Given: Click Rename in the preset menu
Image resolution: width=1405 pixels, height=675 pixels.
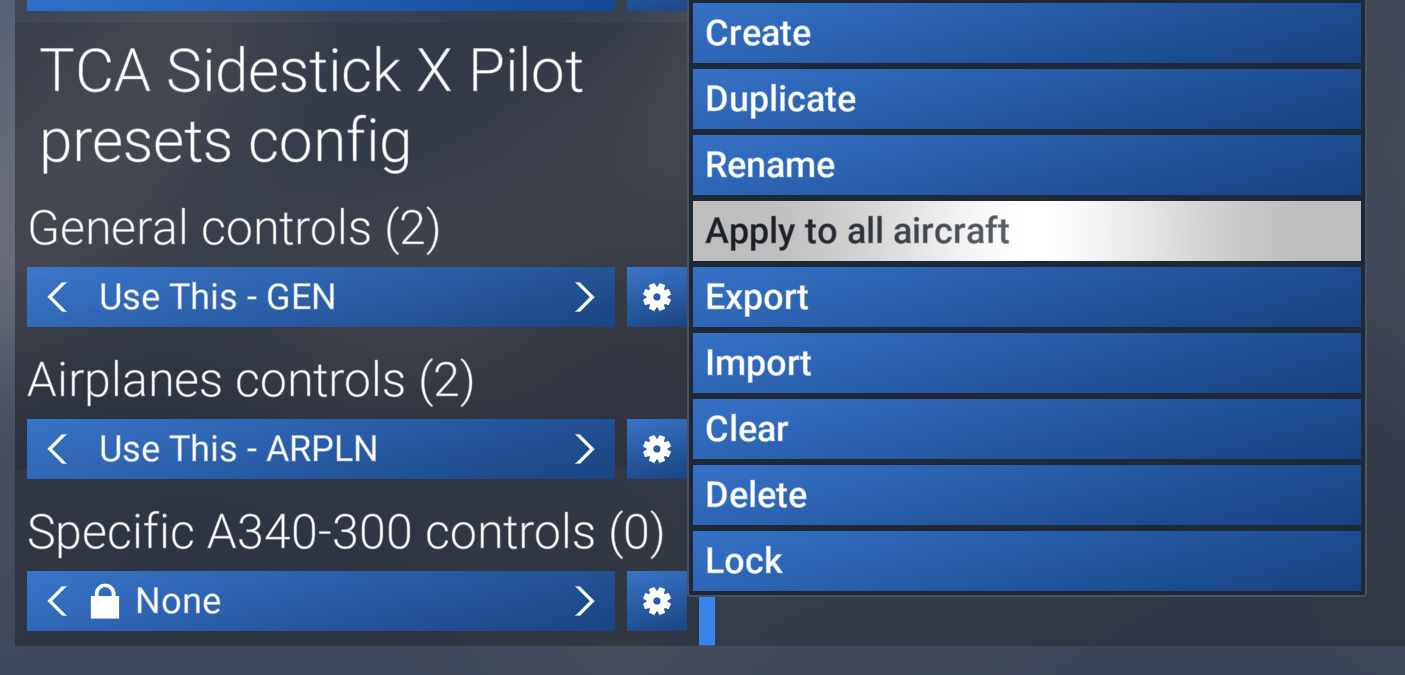Looking at the screenshot, I should coord(1026,165).
